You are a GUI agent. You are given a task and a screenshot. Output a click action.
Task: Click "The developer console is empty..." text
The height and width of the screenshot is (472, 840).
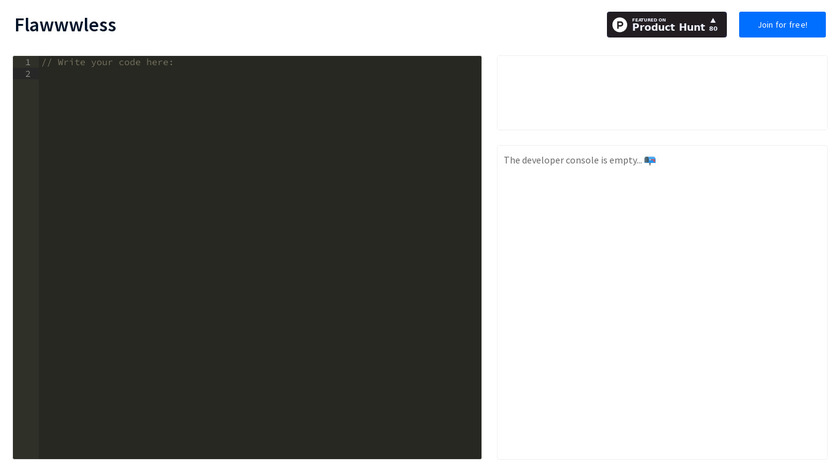coord(573,160)
